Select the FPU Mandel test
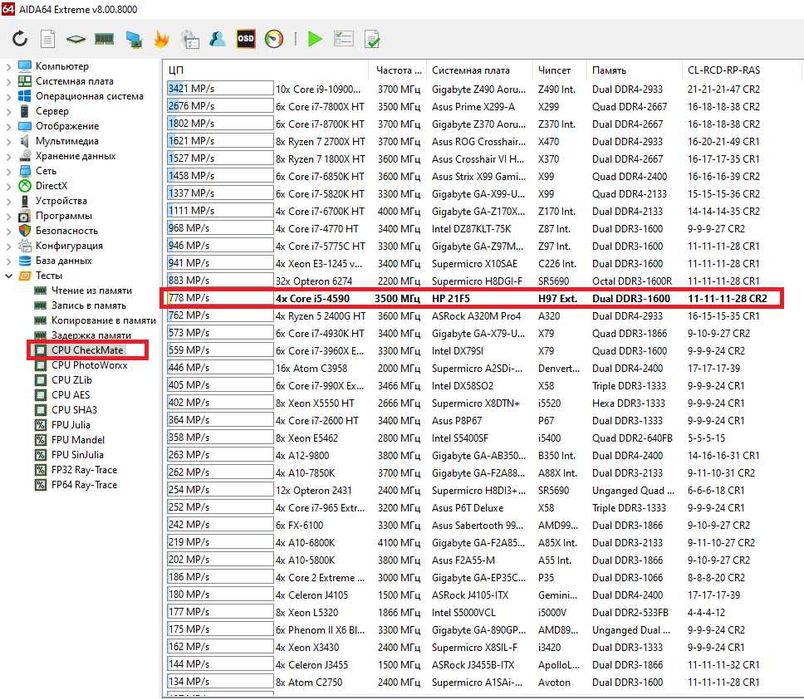 [x=77, y=440]
